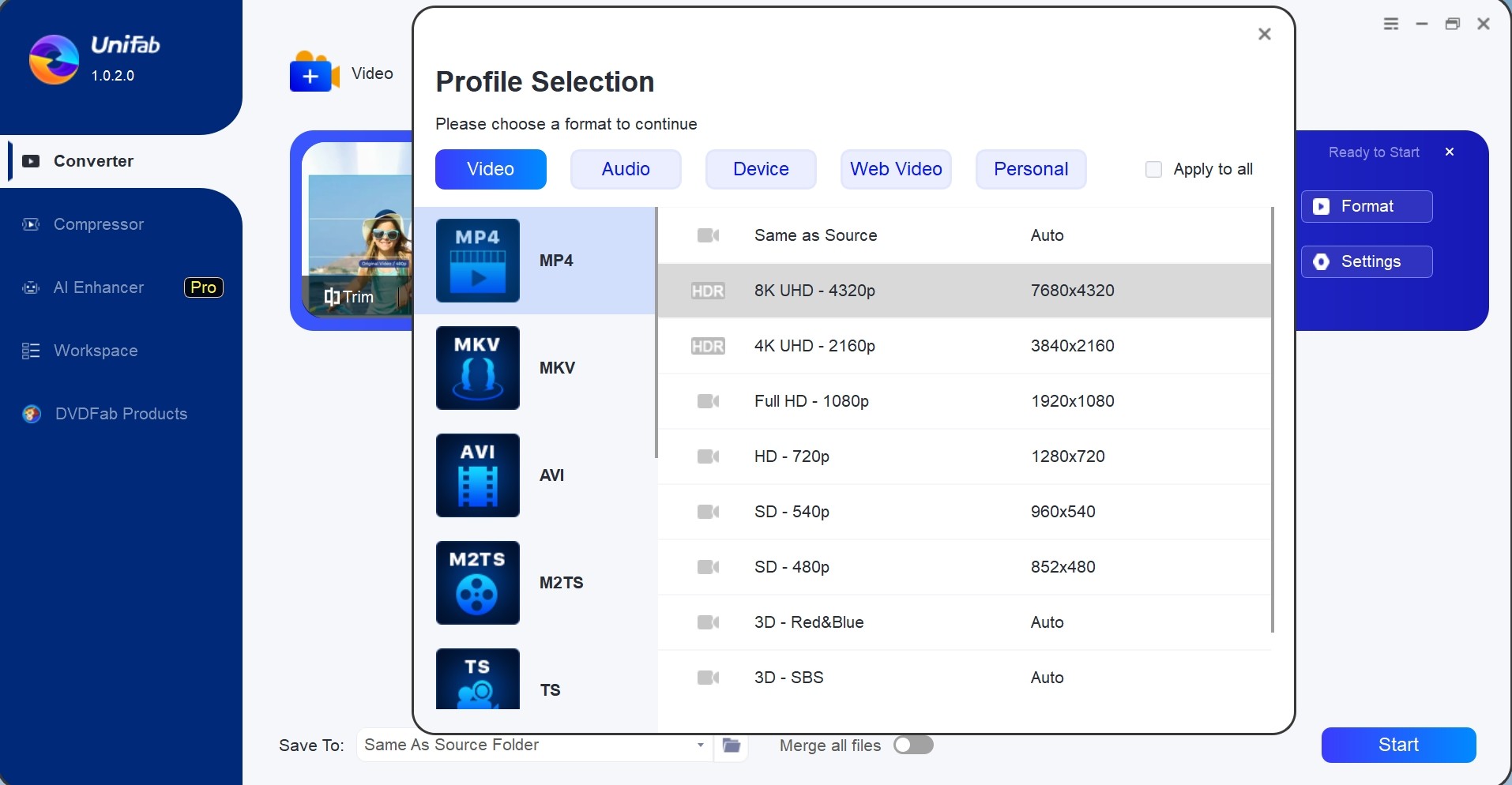The width and height of the screenshot is (1512, 785).
Task: Open the browse folder icon
Action: tap(732, 746)
